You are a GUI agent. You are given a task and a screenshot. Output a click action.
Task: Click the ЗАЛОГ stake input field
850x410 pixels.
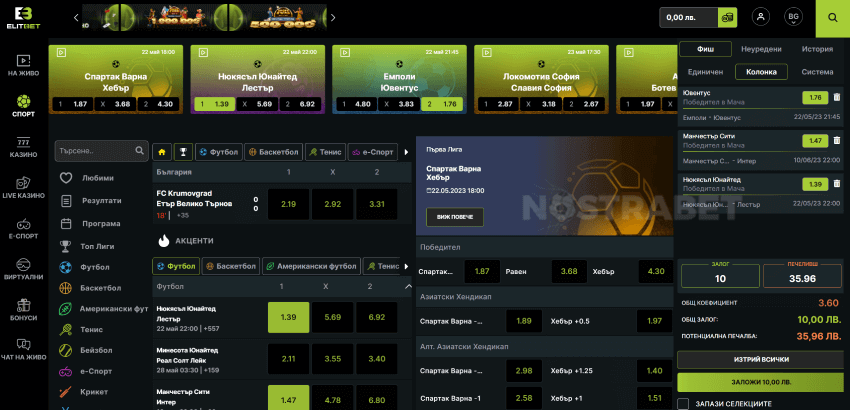720,276
